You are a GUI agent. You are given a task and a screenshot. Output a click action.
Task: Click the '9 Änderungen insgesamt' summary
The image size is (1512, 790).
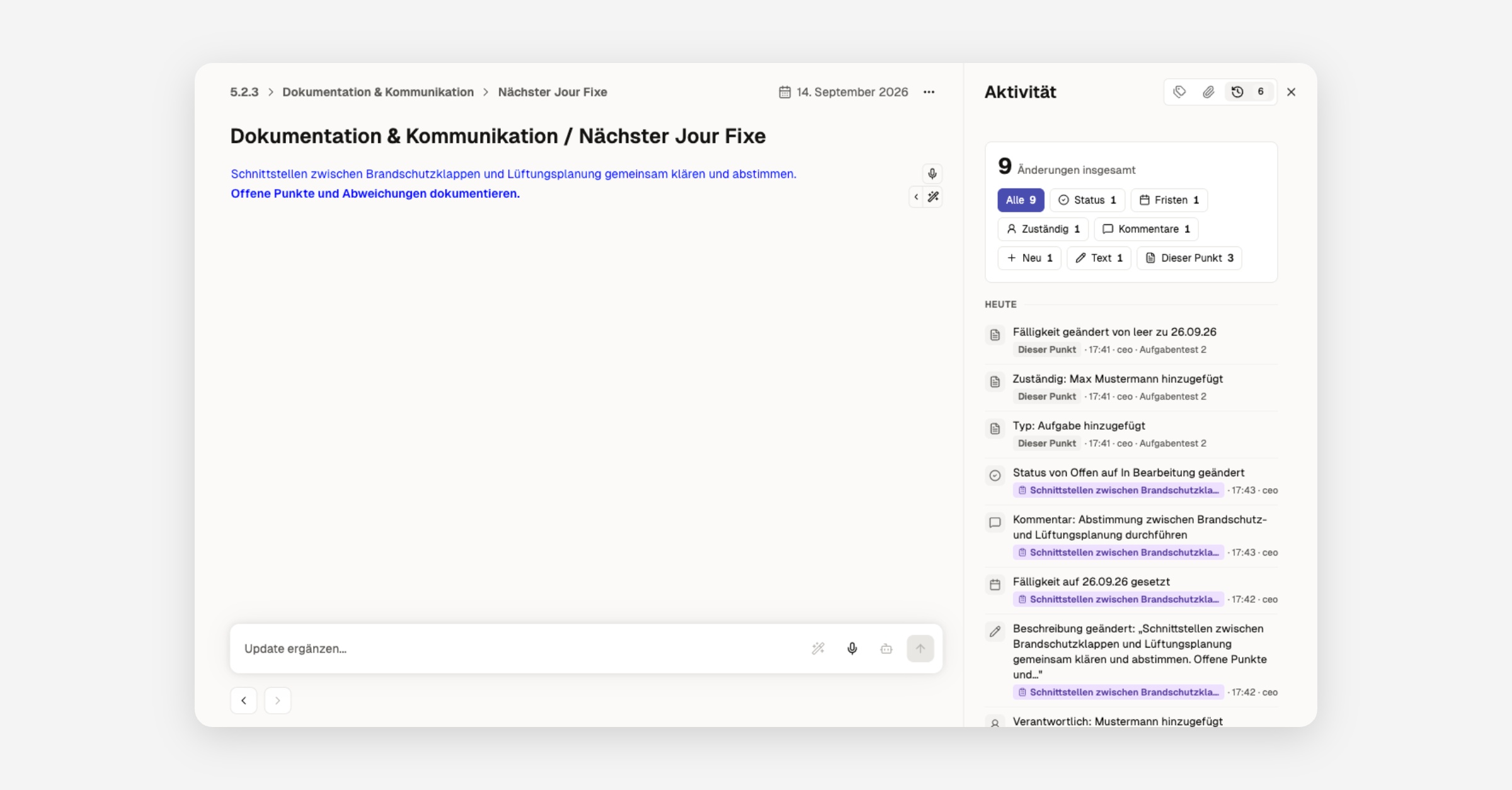click(1067, 167)
